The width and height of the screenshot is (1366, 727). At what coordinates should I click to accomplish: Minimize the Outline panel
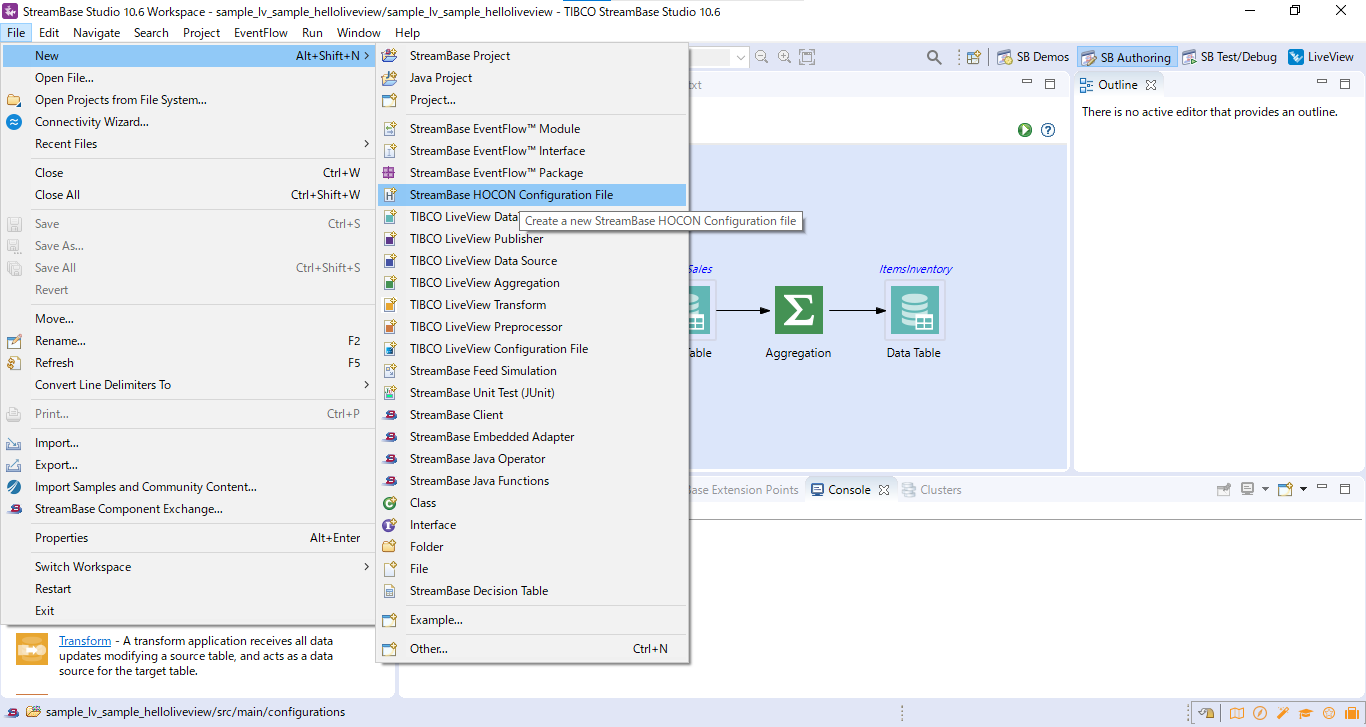click(x=1322, y=84)
